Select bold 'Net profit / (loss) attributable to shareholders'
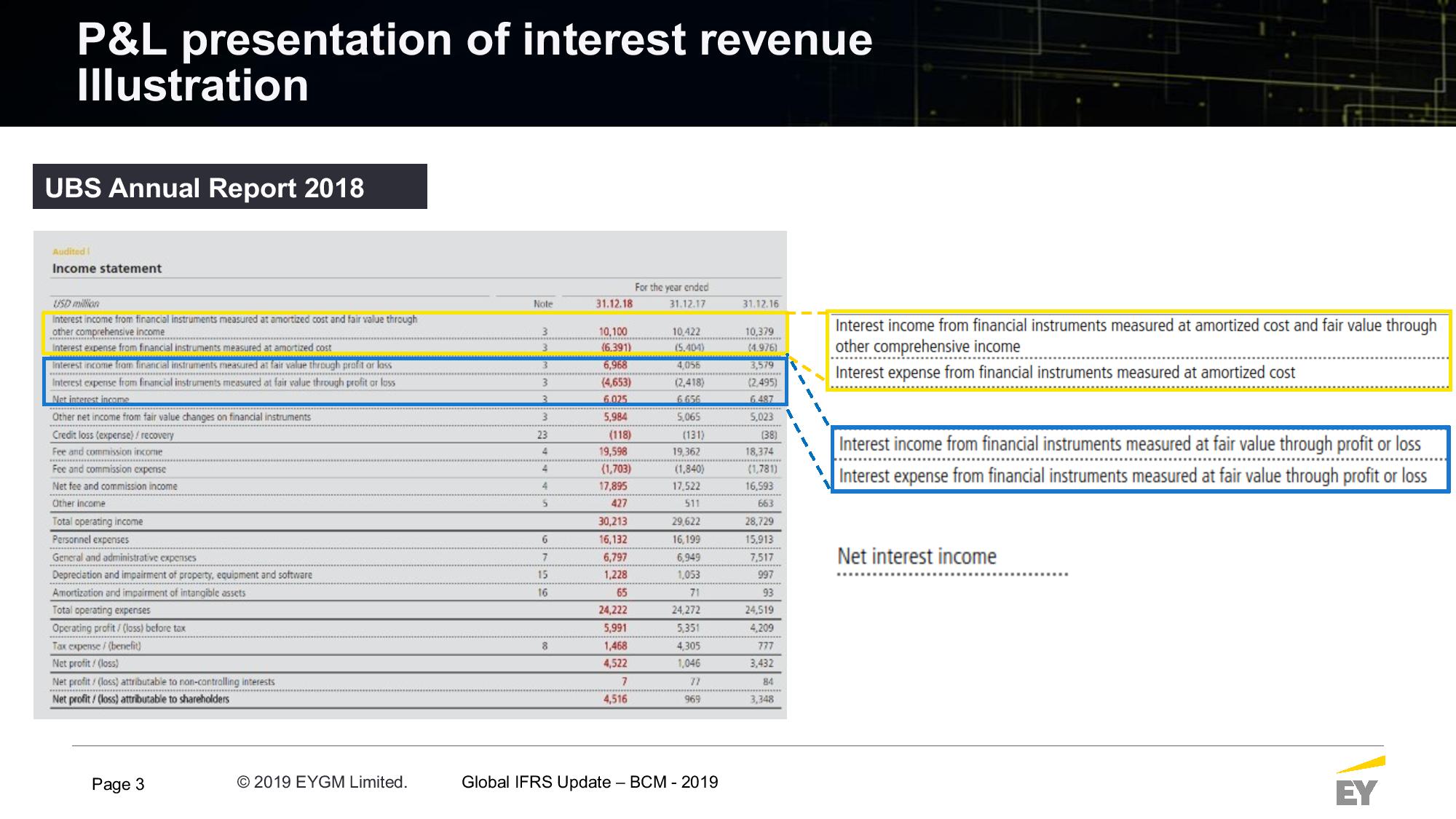 141,700
